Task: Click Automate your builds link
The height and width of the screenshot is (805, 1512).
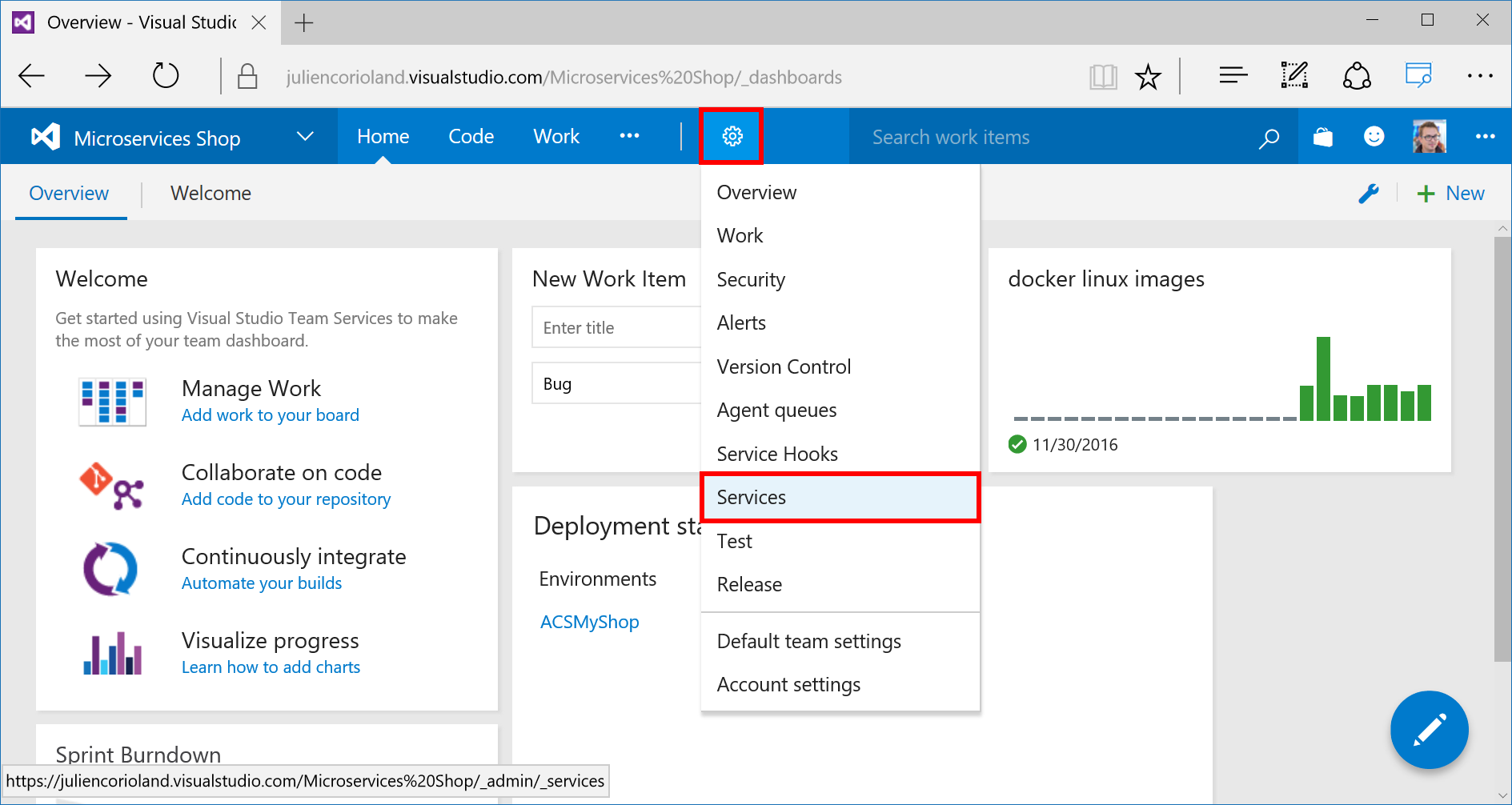Action: pos(262,583)
